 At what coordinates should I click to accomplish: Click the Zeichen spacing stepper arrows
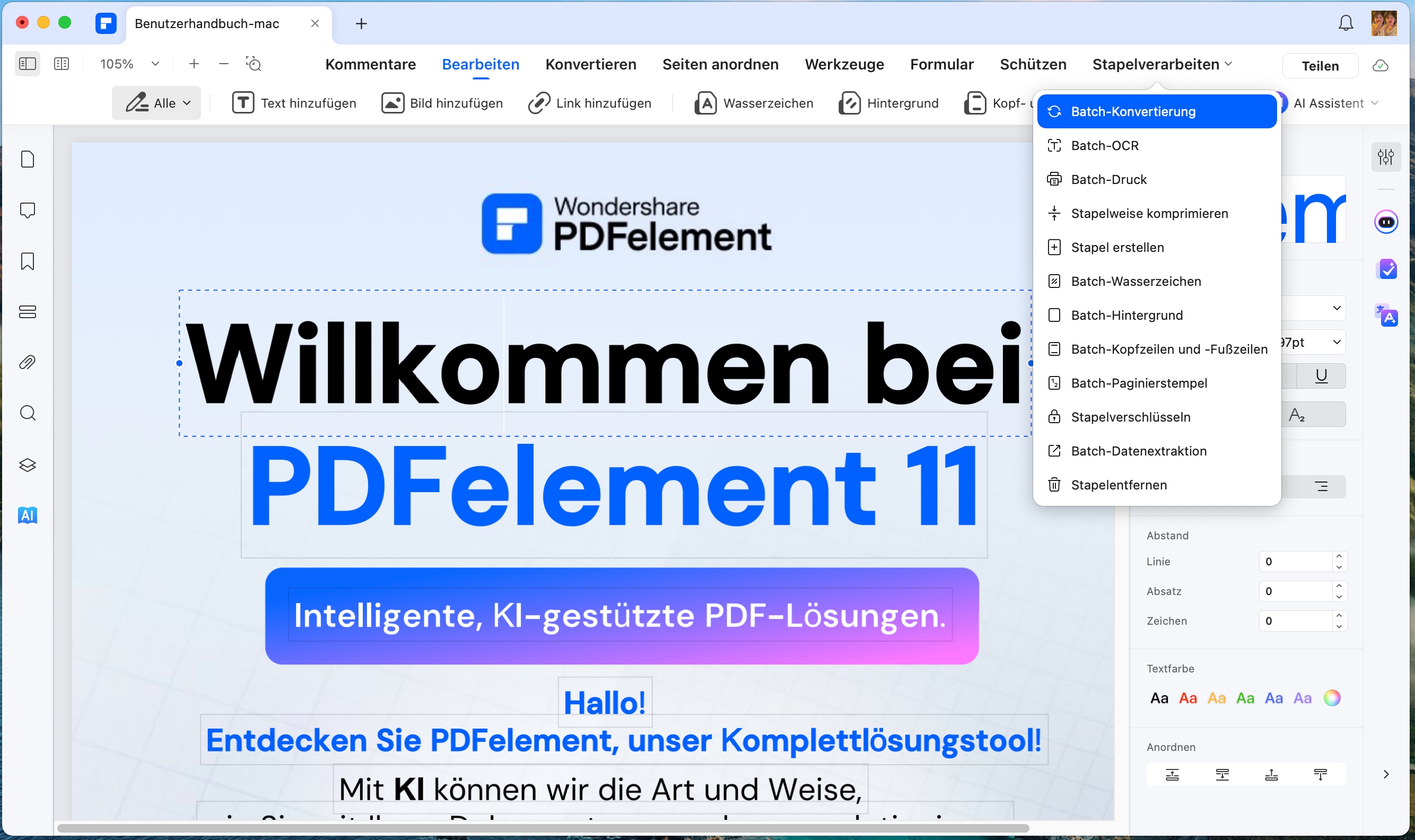coord(1339,620)
